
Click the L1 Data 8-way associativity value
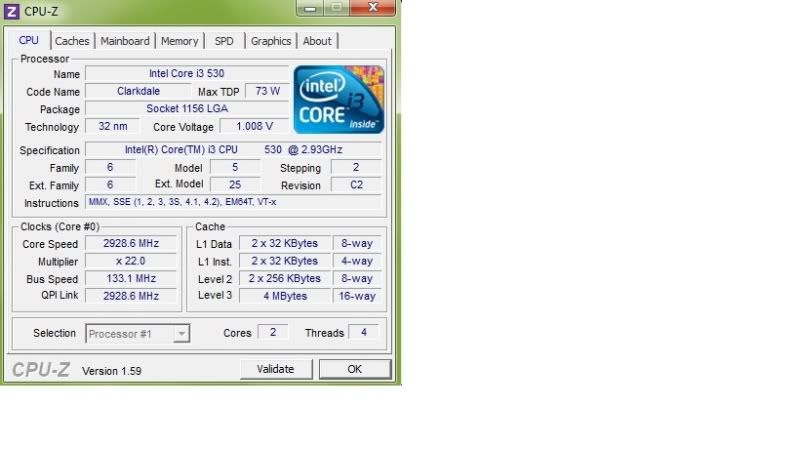click(357, 244)
